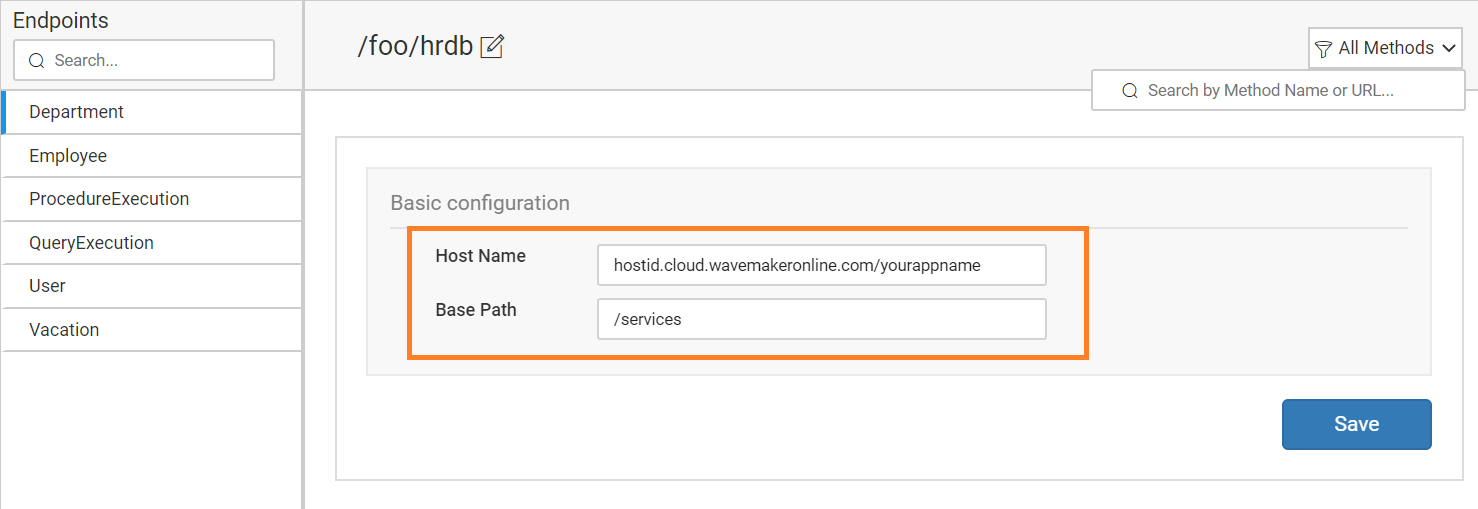Expand the All Methods dropdown chevron

1449,48
